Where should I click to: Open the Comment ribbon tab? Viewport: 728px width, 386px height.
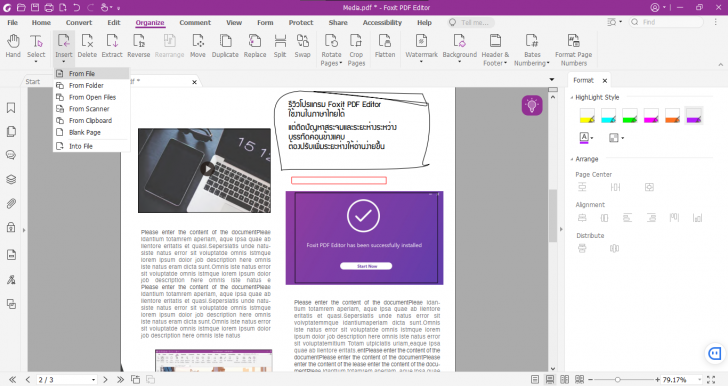pos(195,22)
